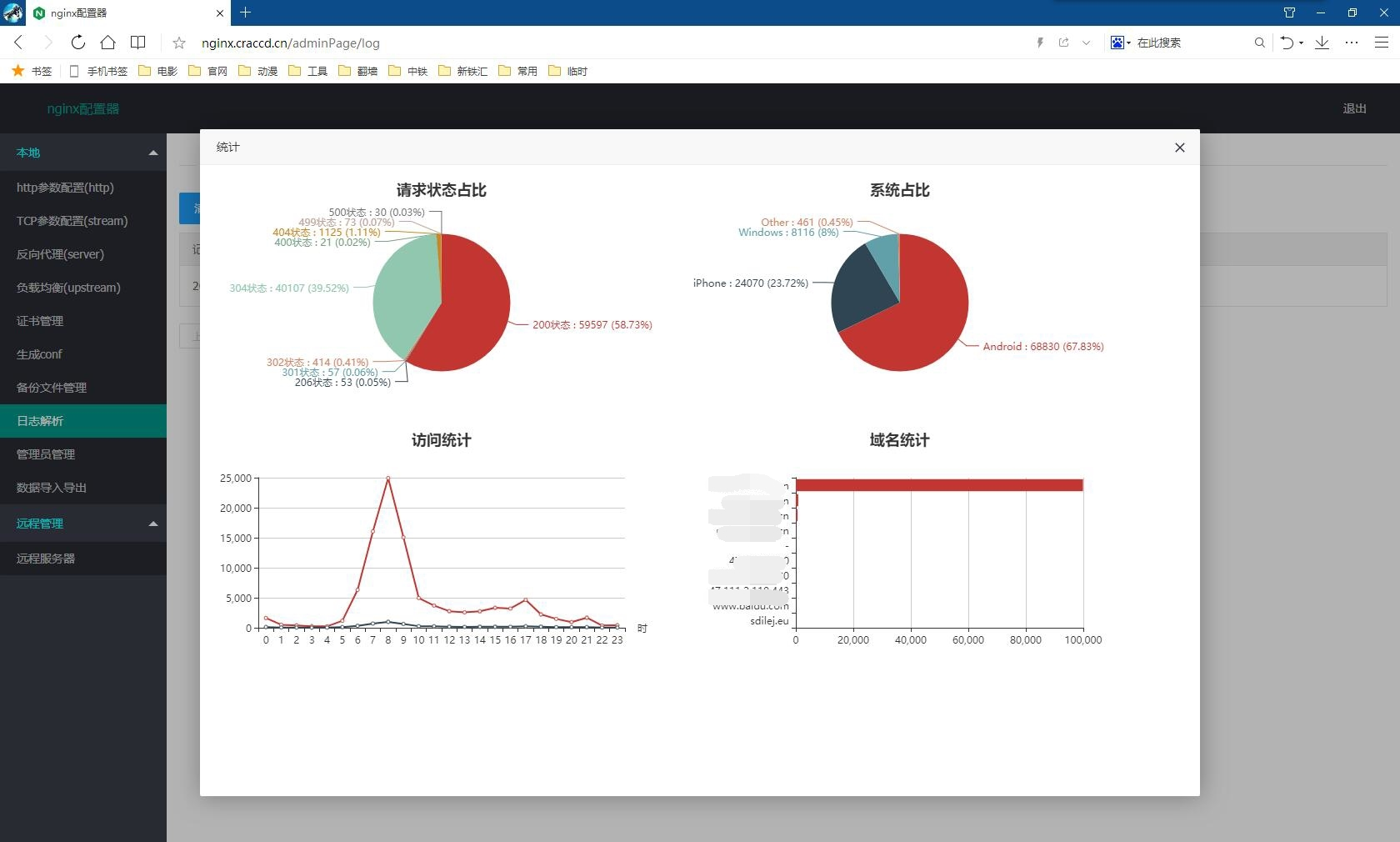Collapse the 远程管理 section in the sidebar
The width and height of the screenshot is (1400, 842).
coord(153,524)
